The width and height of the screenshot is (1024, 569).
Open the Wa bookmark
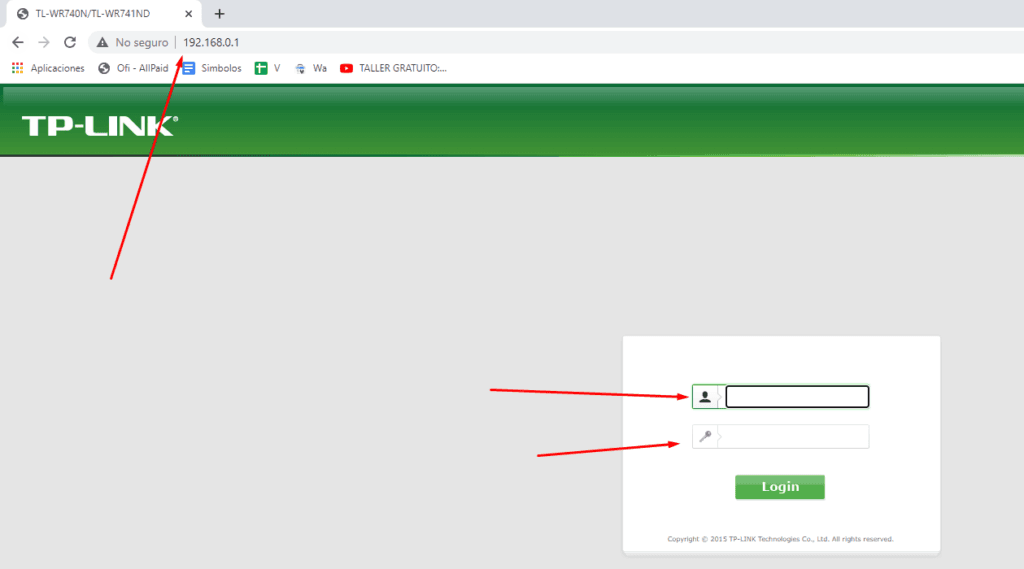[310, 68]
